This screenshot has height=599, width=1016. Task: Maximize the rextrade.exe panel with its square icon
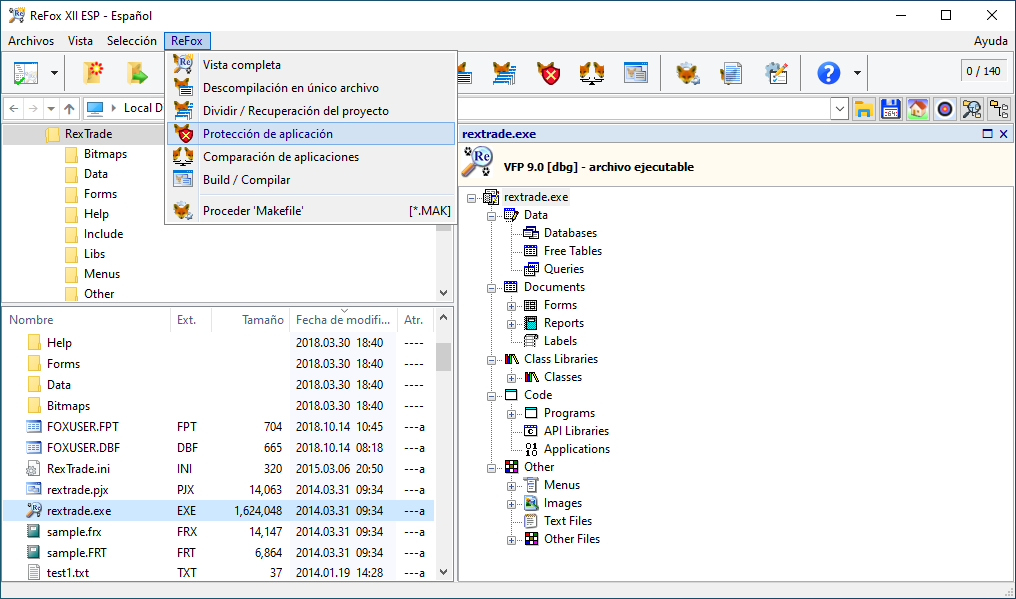point(987,134)
